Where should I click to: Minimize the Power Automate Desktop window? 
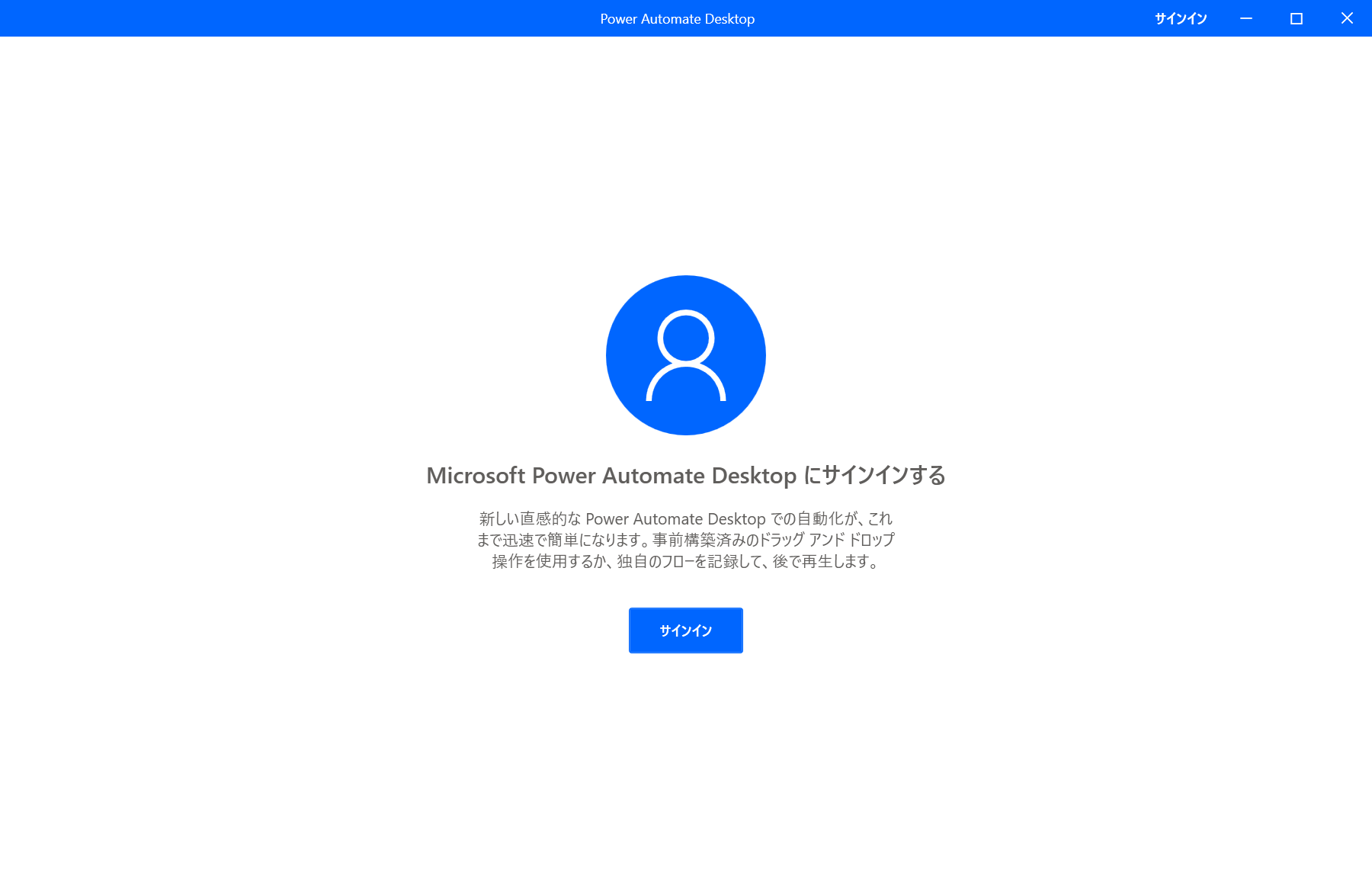[1246, 18]
